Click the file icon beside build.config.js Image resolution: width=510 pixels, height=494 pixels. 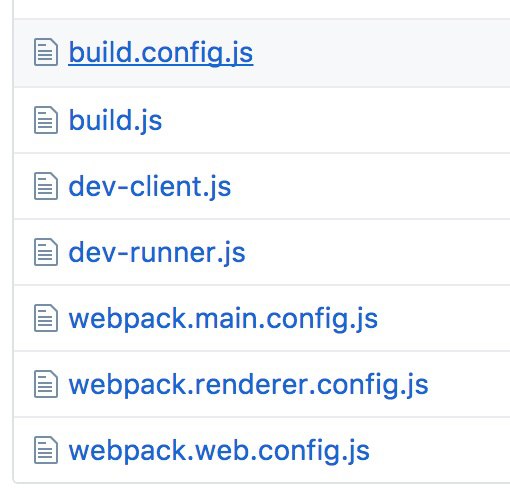coord(46,52)
